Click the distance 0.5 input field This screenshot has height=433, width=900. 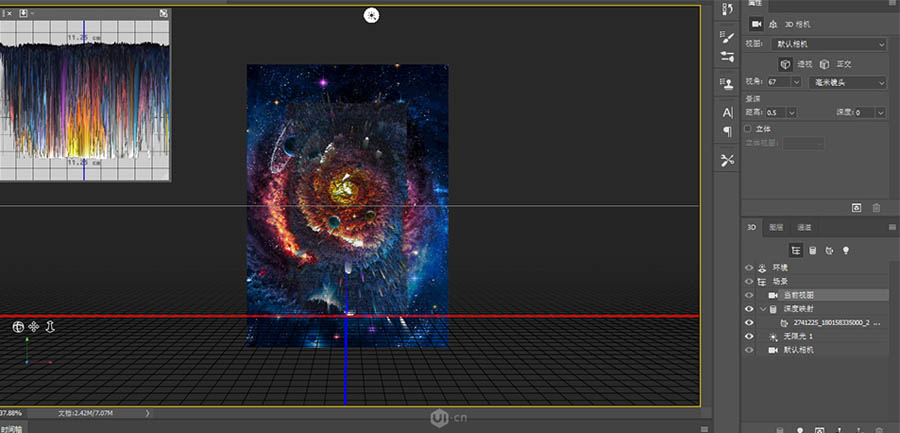click(x=776, y=113)
